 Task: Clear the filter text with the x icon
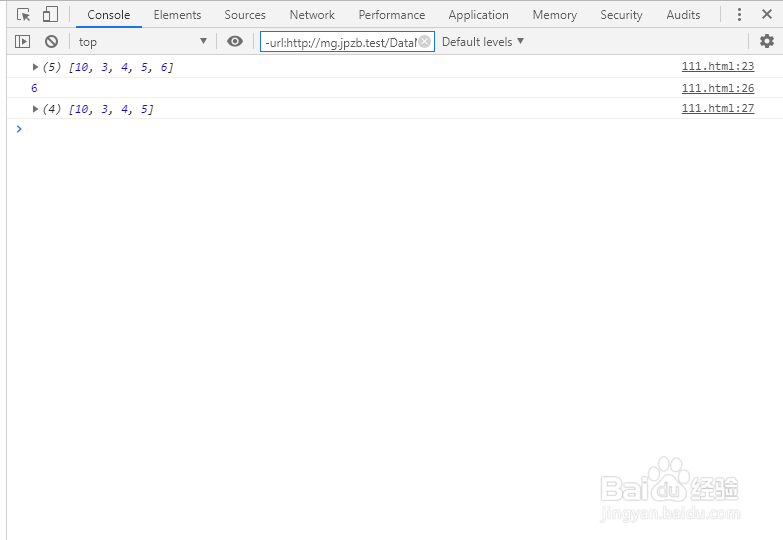pos(424,41)
